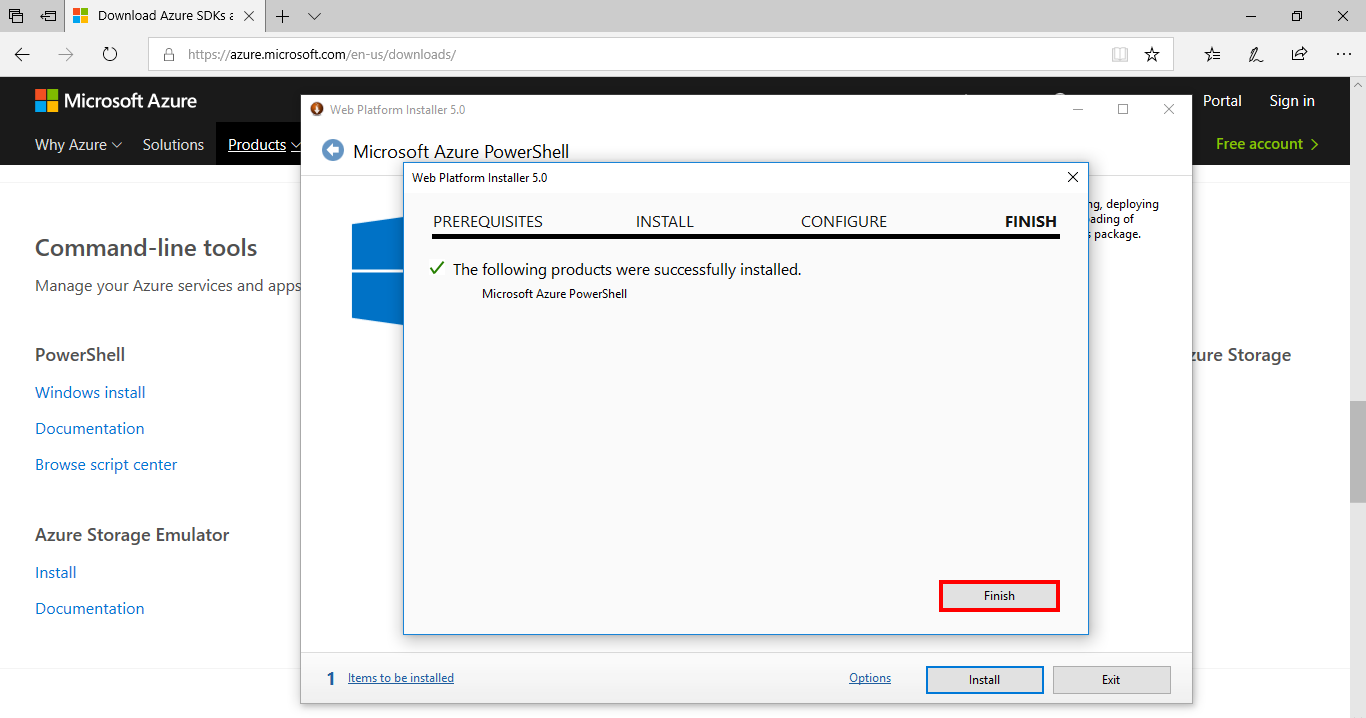Select the INSTALL step label

pos(665,222)
